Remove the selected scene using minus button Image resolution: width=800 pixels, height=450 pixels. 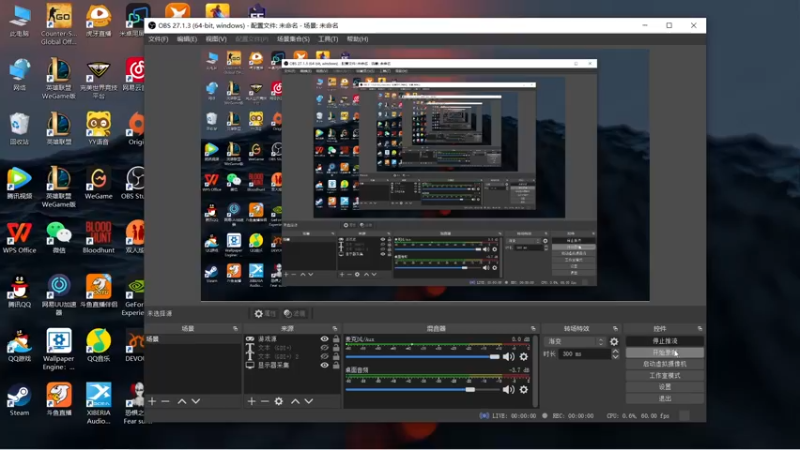pos(165,402)
